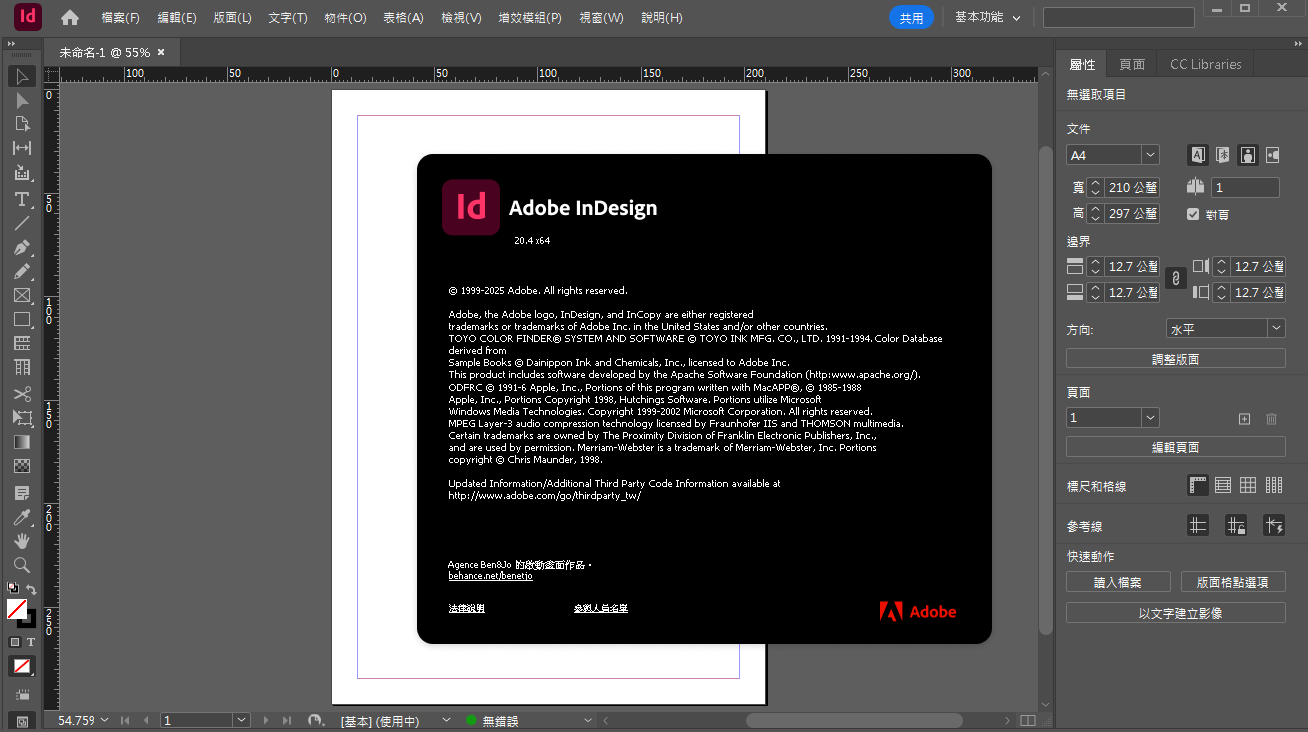Viewport: 1308px width, 732px height.
Task: Activate the Free Transform tool
Action: click(22, 418)
